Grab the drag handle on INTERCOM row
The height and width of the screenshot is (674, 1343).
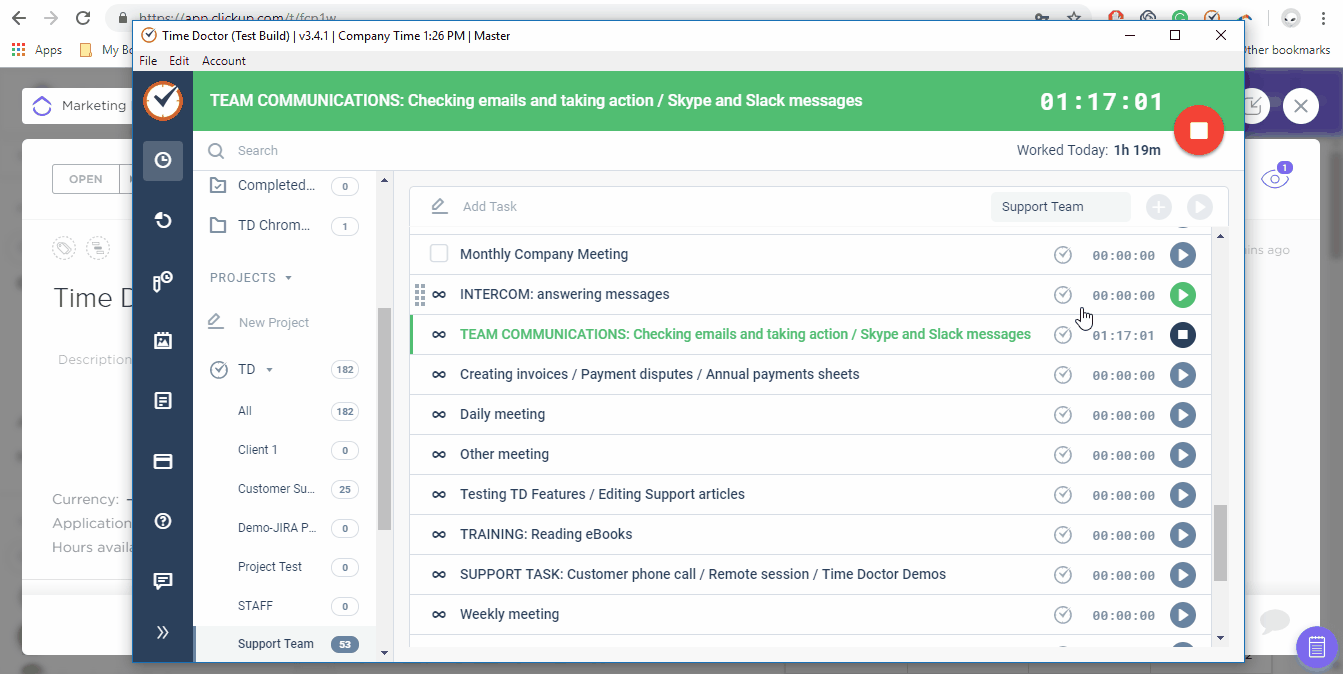(x=420, y=295)
